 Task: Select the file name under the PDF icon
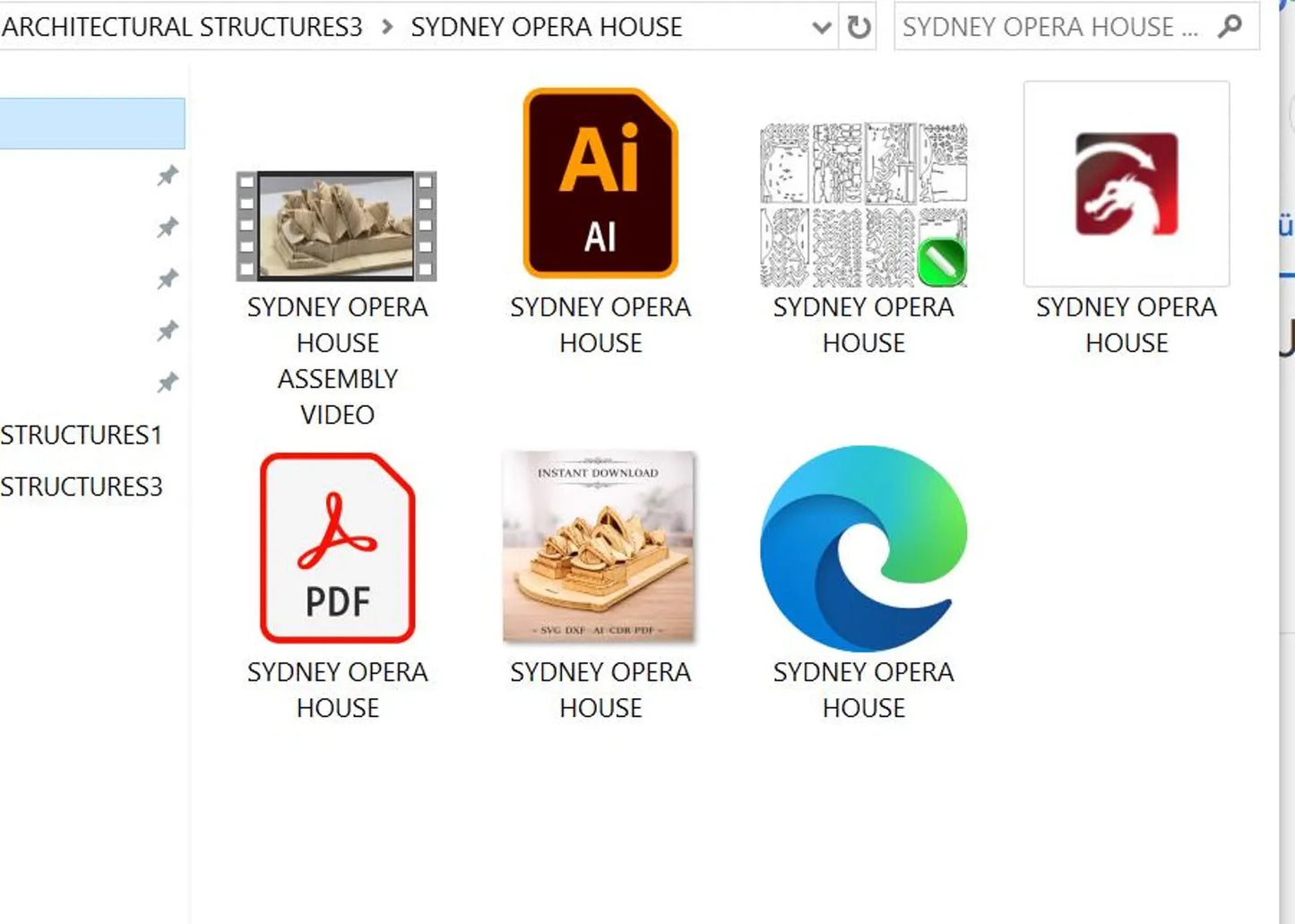point(338,690)
